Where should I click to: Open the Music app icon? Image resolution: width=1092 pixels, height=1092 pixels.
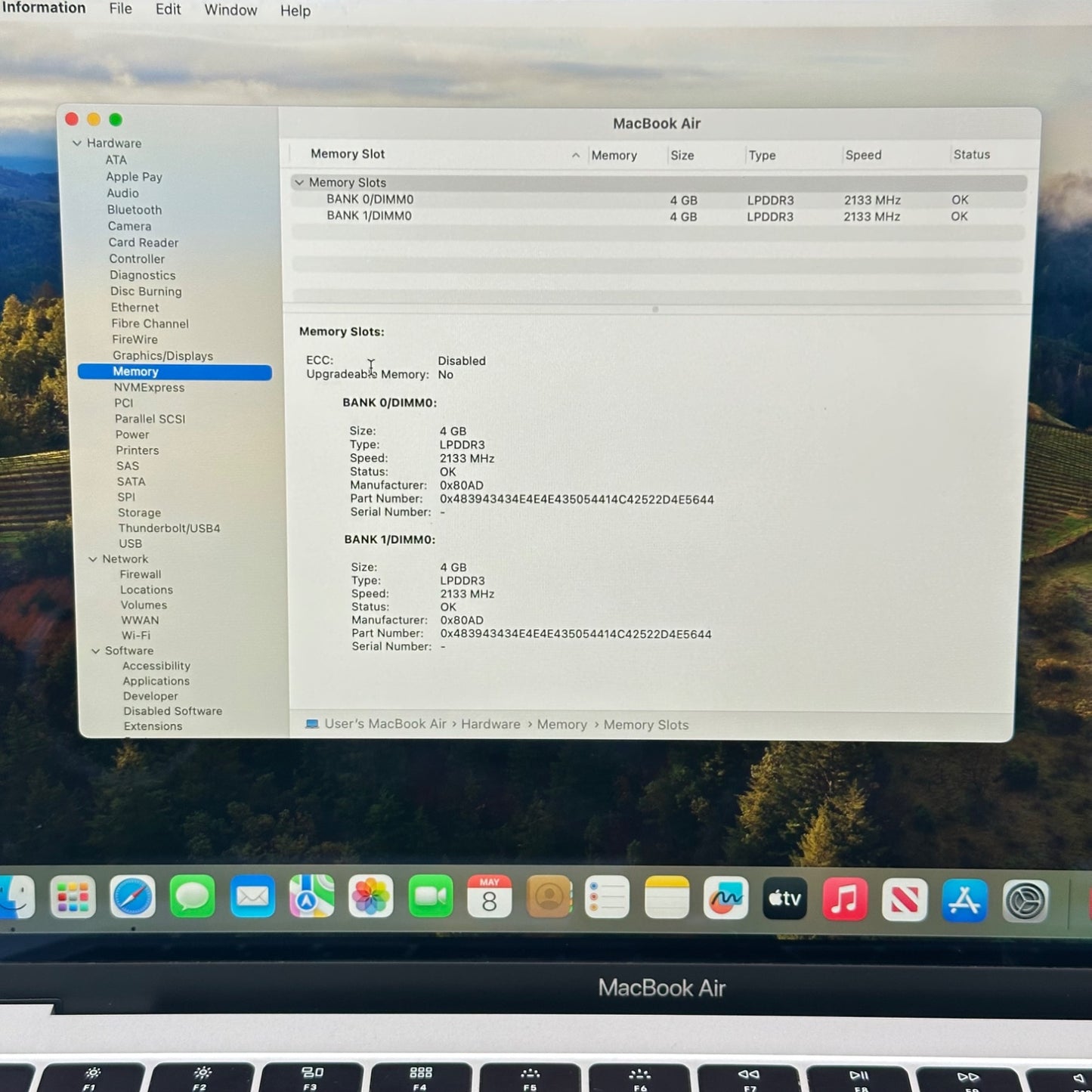[845, 899]
